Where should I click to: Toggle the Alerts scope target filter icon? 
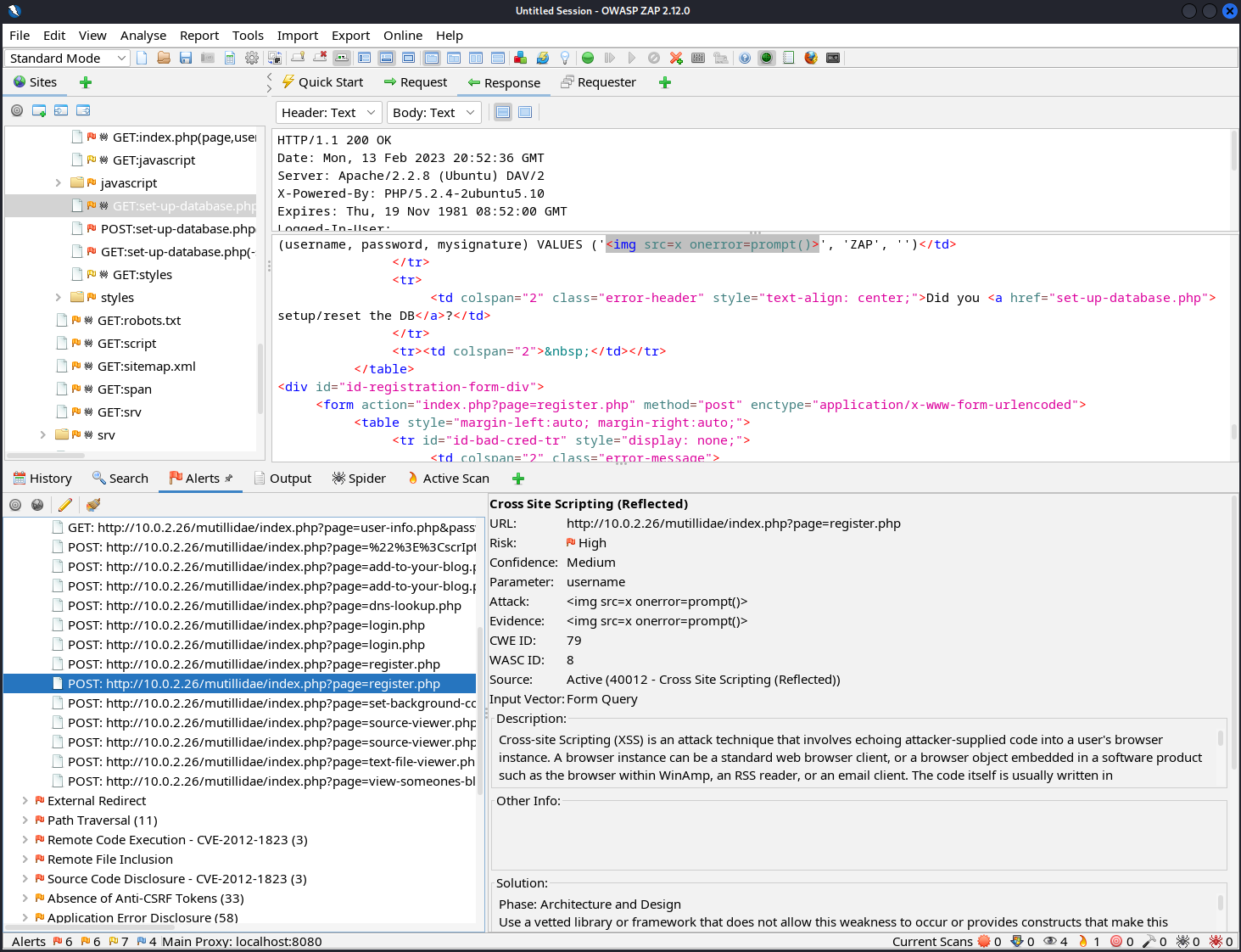point(15,505)
